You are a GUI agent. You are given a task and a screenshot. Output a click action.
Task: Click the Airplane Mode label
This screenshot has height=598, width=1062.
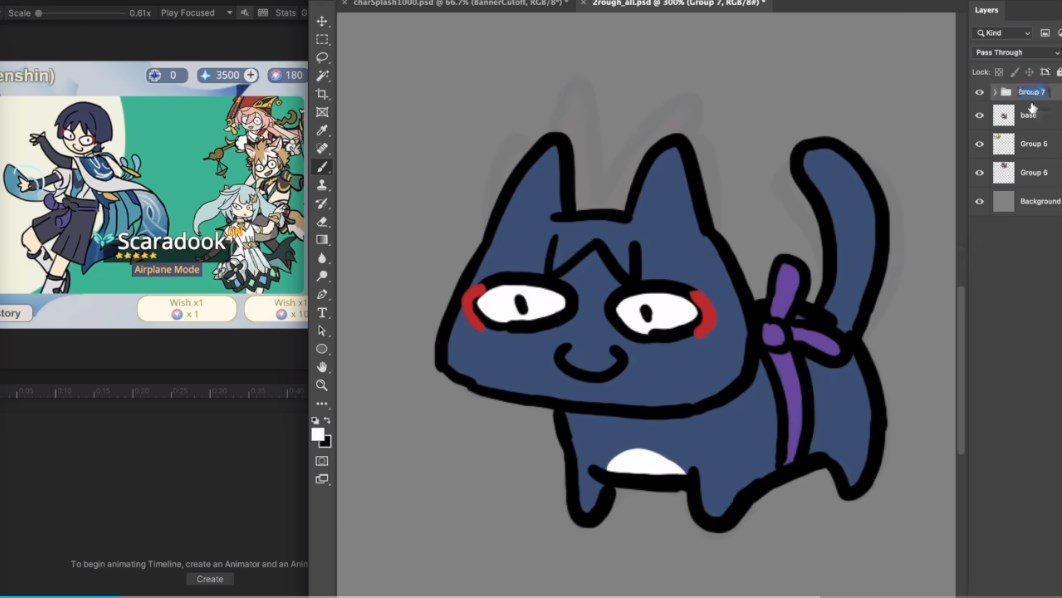(x=167, y=270)
